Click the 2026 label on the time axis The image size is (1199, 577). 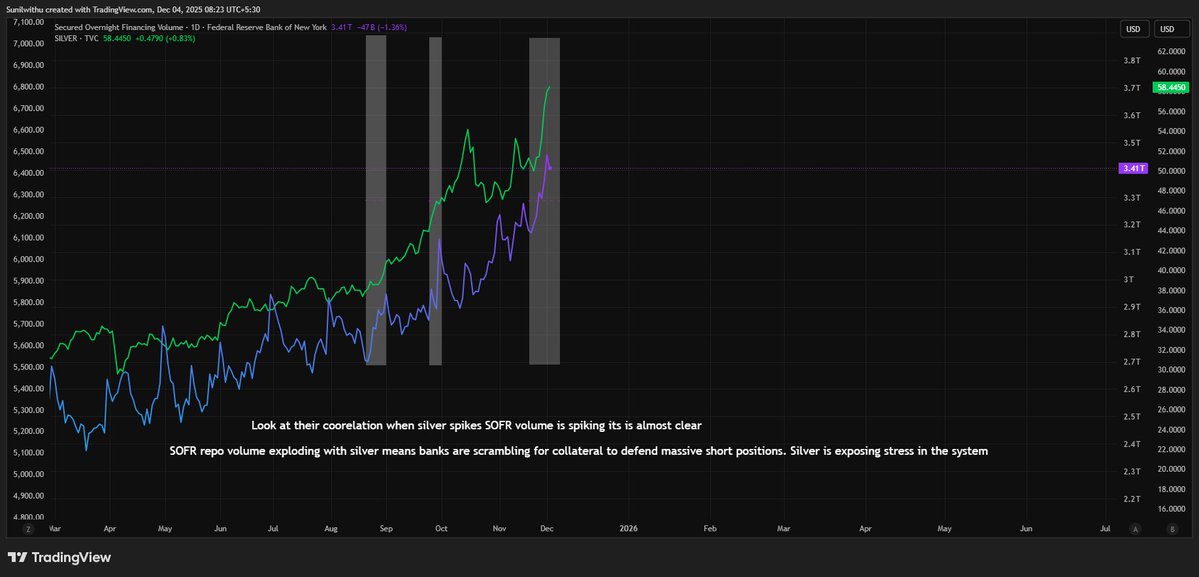click(x=629, y=528)
